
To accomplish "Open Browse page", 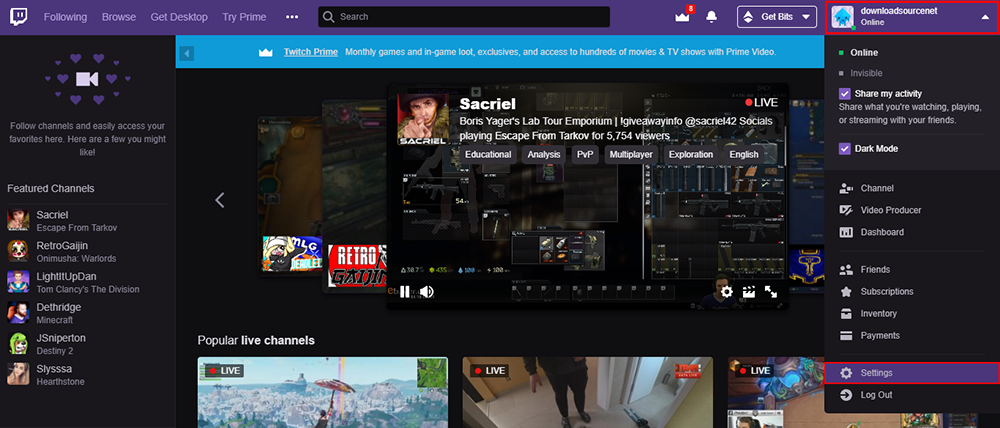I will [119, 17].
